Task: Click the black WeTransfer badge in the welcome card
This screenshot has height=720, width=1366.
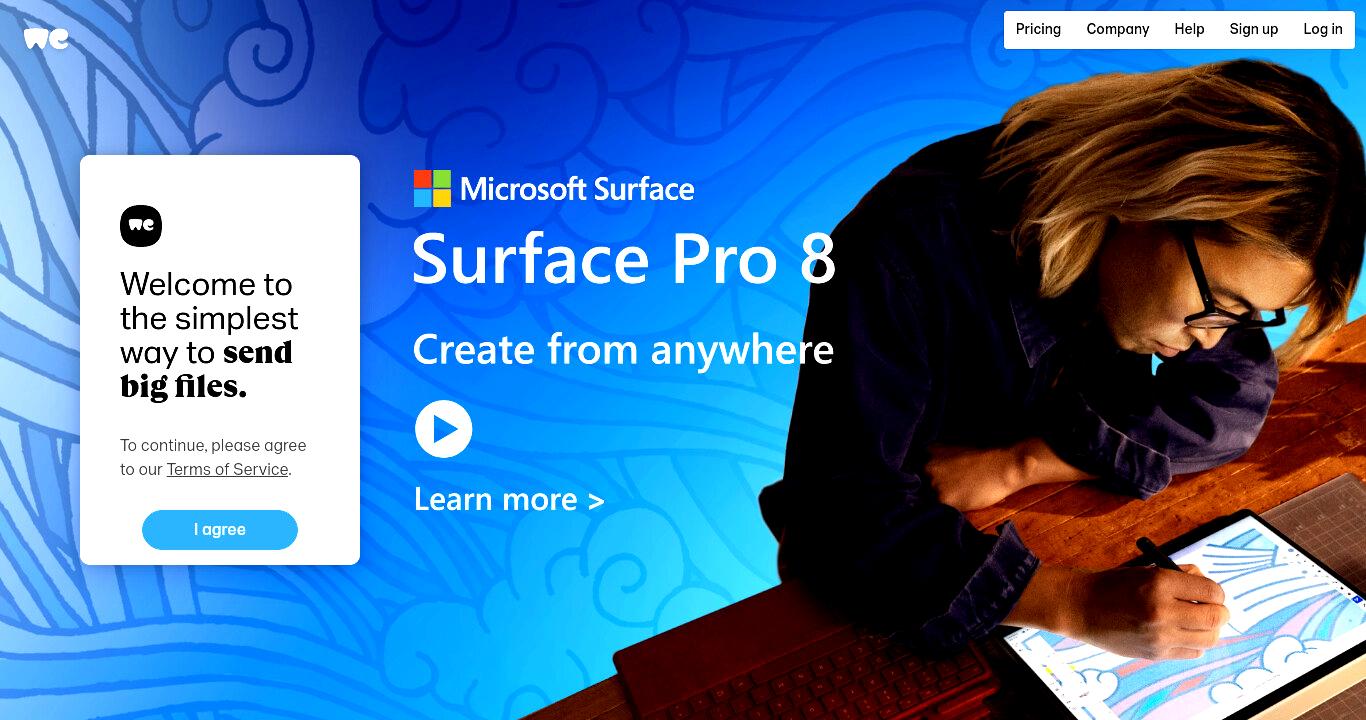Action: pos(141,226)
